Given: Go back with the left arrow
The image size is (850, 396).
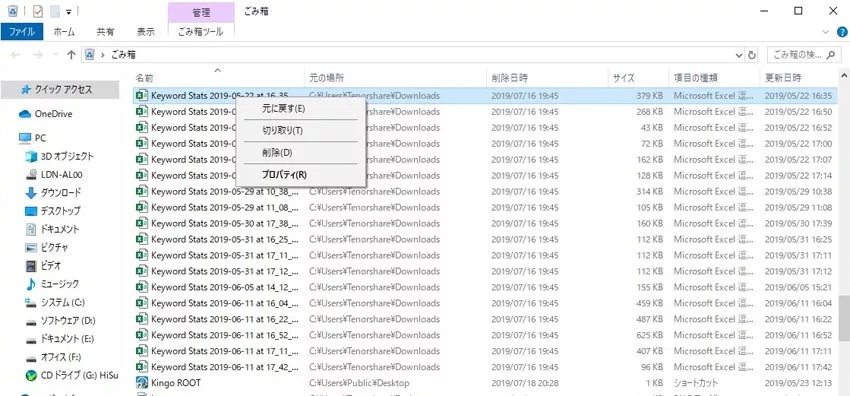Looking at the screenshot, I should (15, 55).
